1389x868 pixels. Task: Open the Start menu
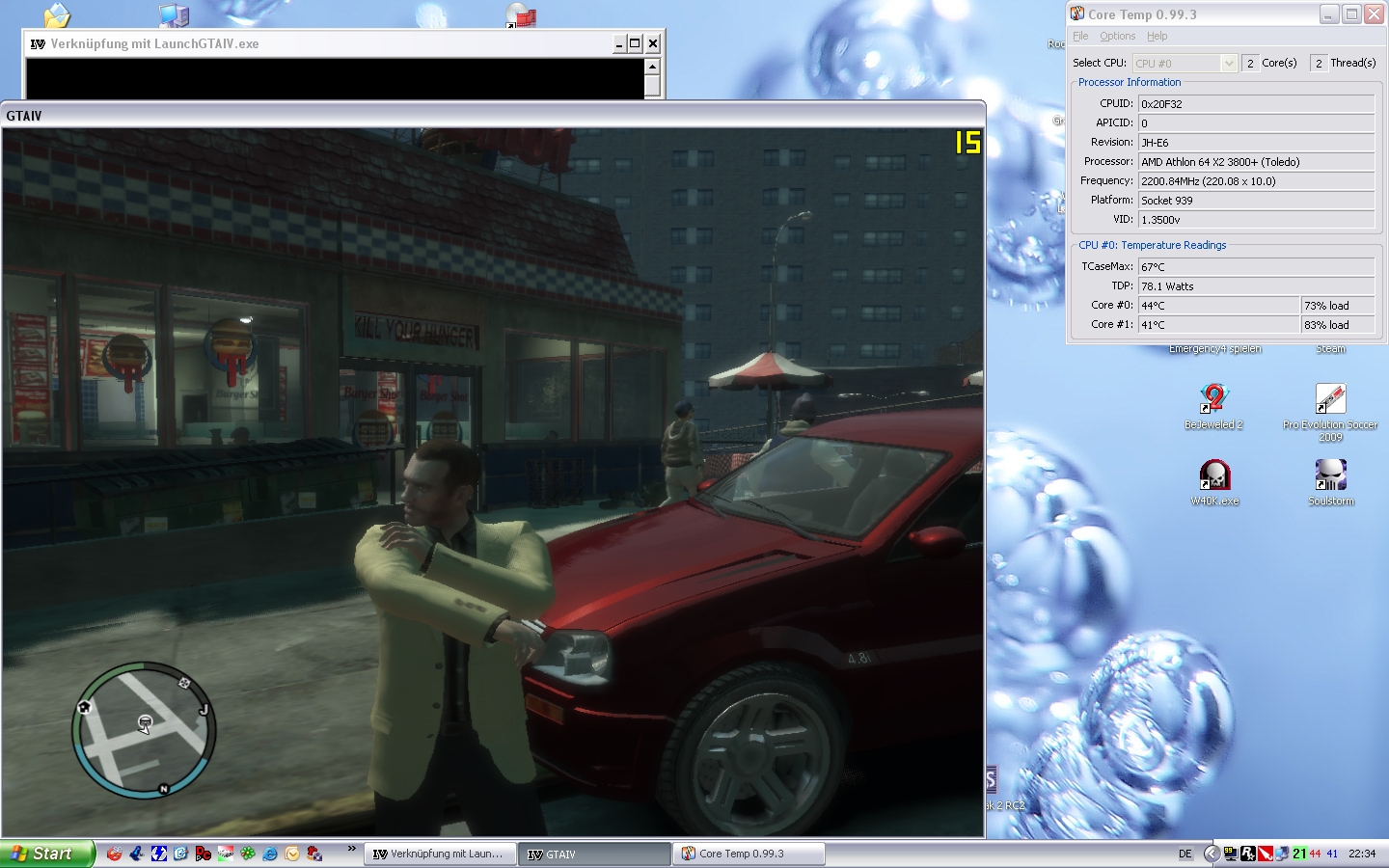coord(46,854)
